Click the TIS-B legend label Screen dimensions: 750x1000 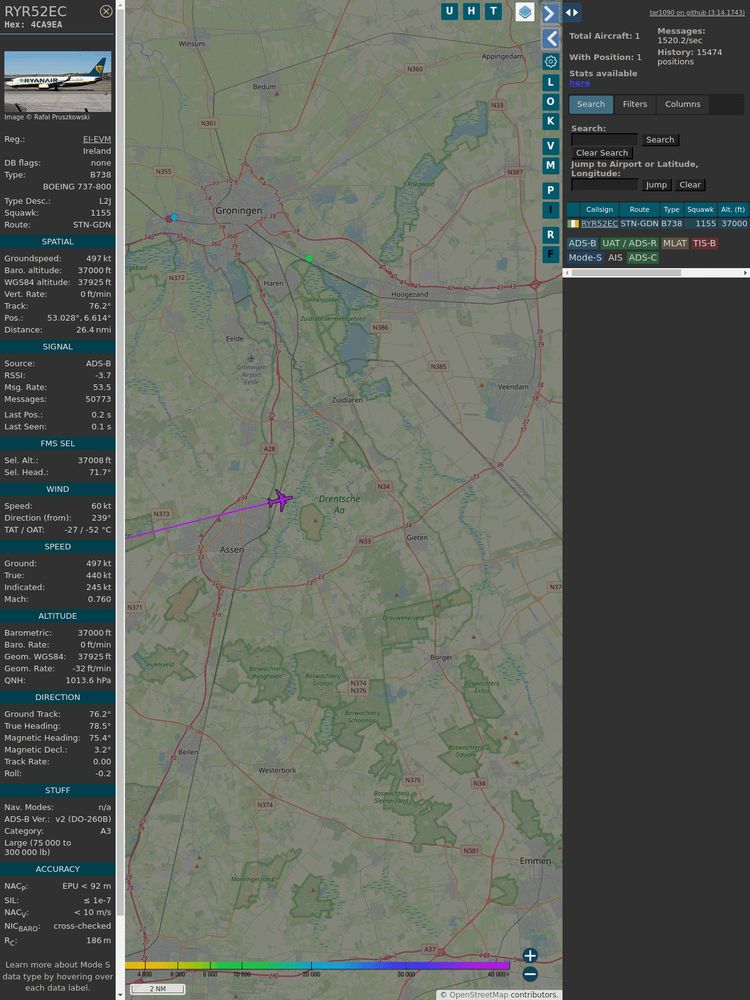tap(704, 243)
